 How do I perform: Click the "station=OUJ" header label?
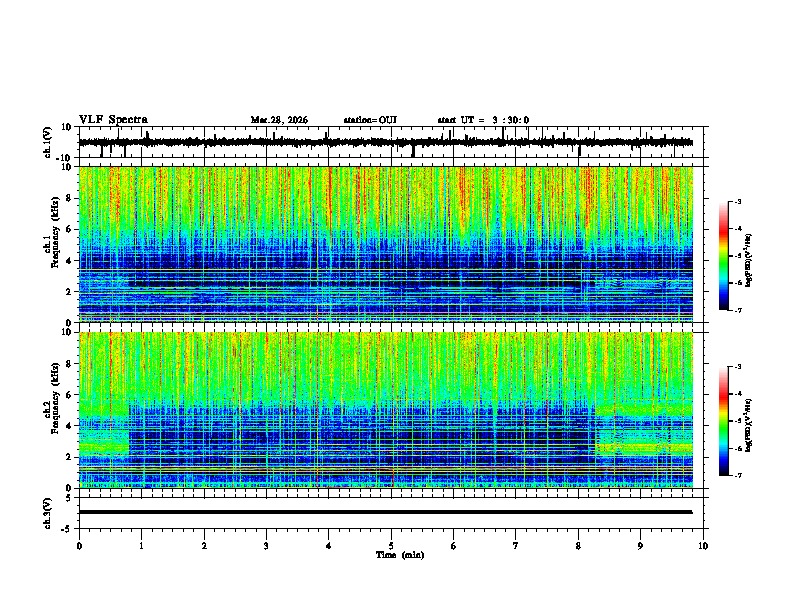(370, 120)
